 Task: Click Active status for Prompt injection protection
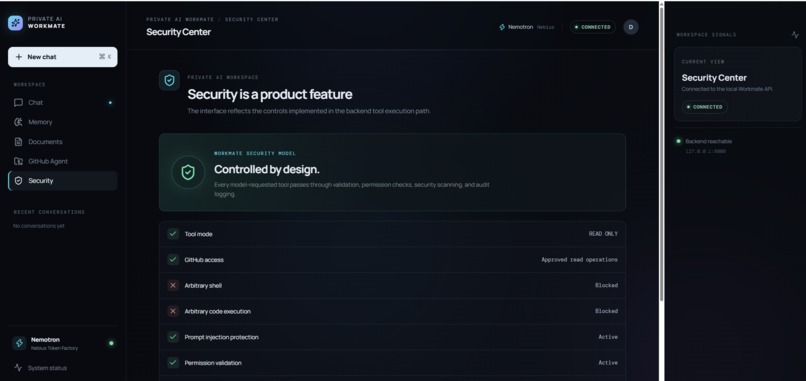click(608, 337)
